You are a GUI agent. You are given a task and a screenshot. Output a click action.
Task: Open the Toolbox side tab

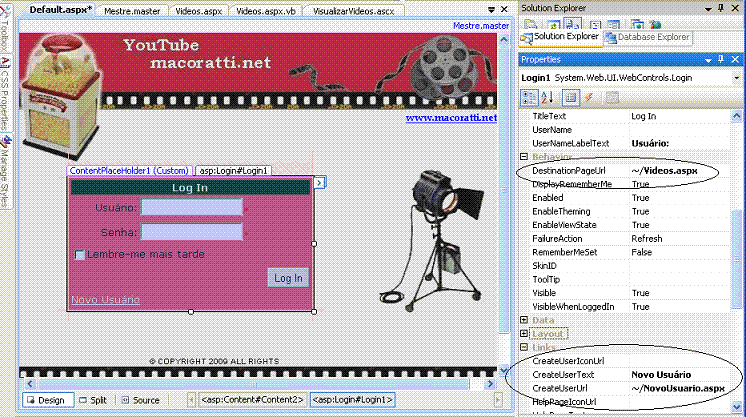tap(5, 30)
